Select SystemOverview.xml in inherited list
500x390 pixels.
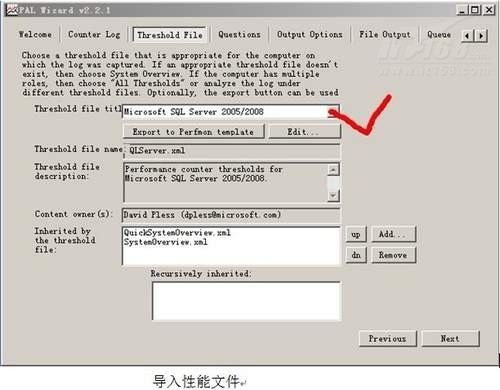point(166,242)
